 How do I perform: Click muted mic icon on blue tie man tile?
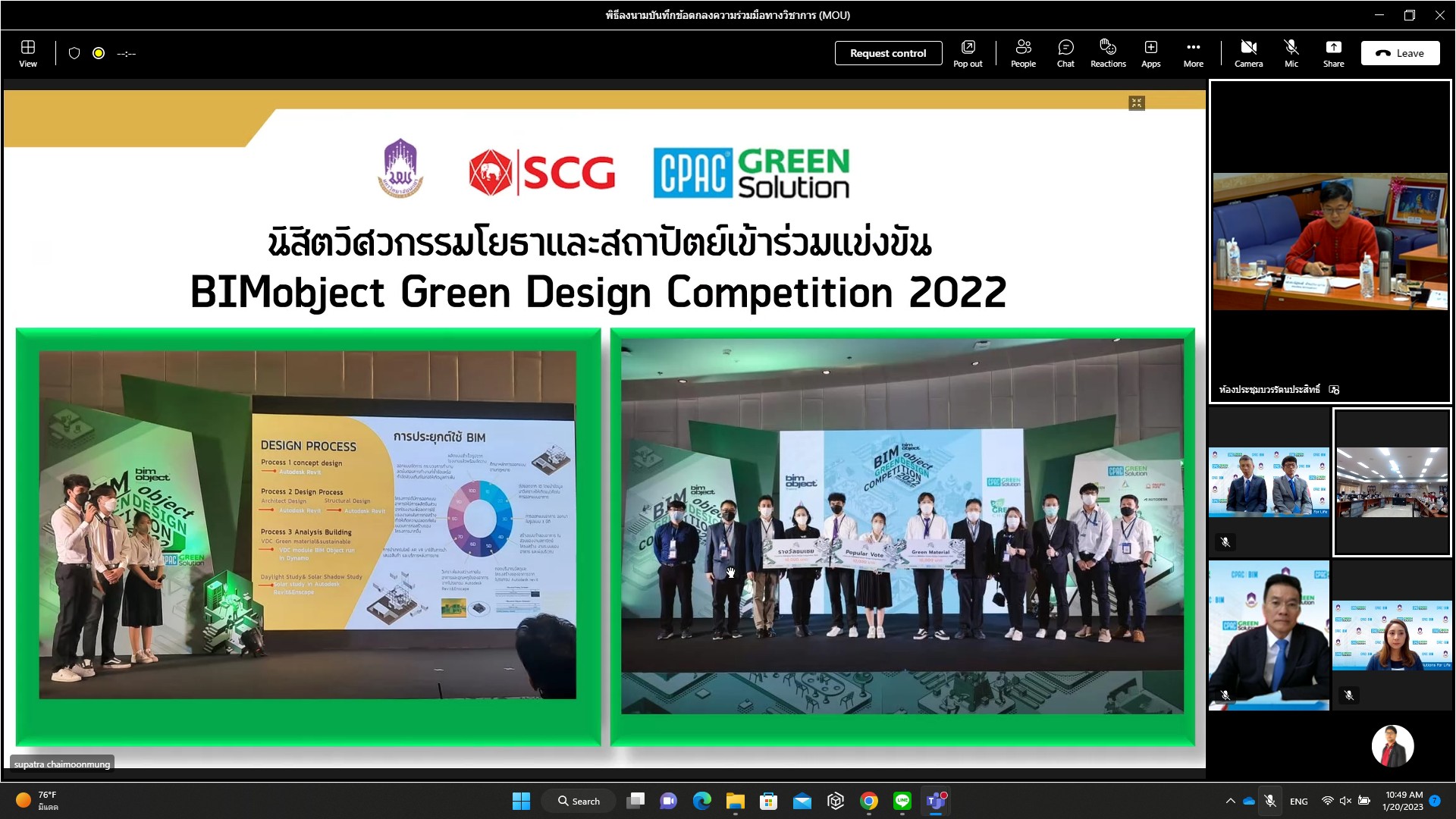(1225, 695)
